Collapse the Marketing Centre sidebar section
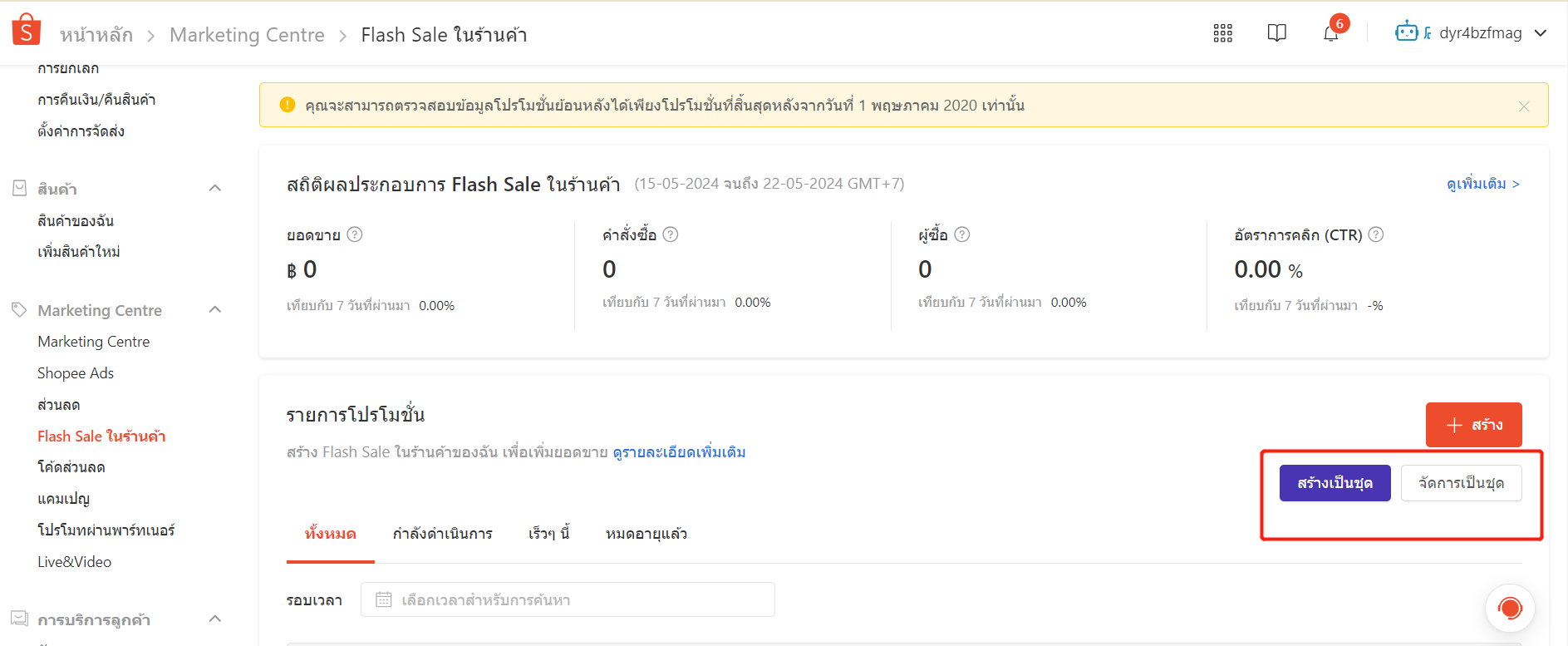The image size is (1568, 646). (215, 310)
